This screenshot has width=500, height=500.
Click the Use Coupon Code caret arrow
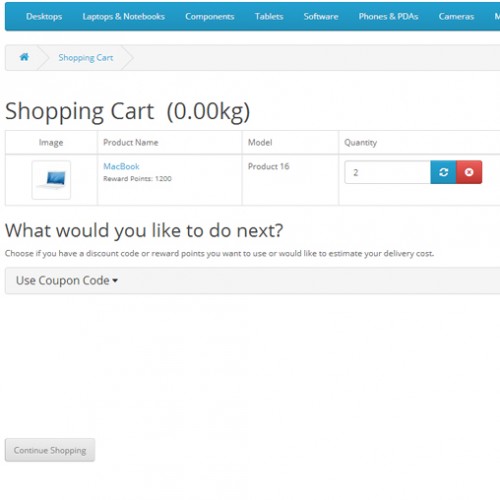(x=115, y=281)
